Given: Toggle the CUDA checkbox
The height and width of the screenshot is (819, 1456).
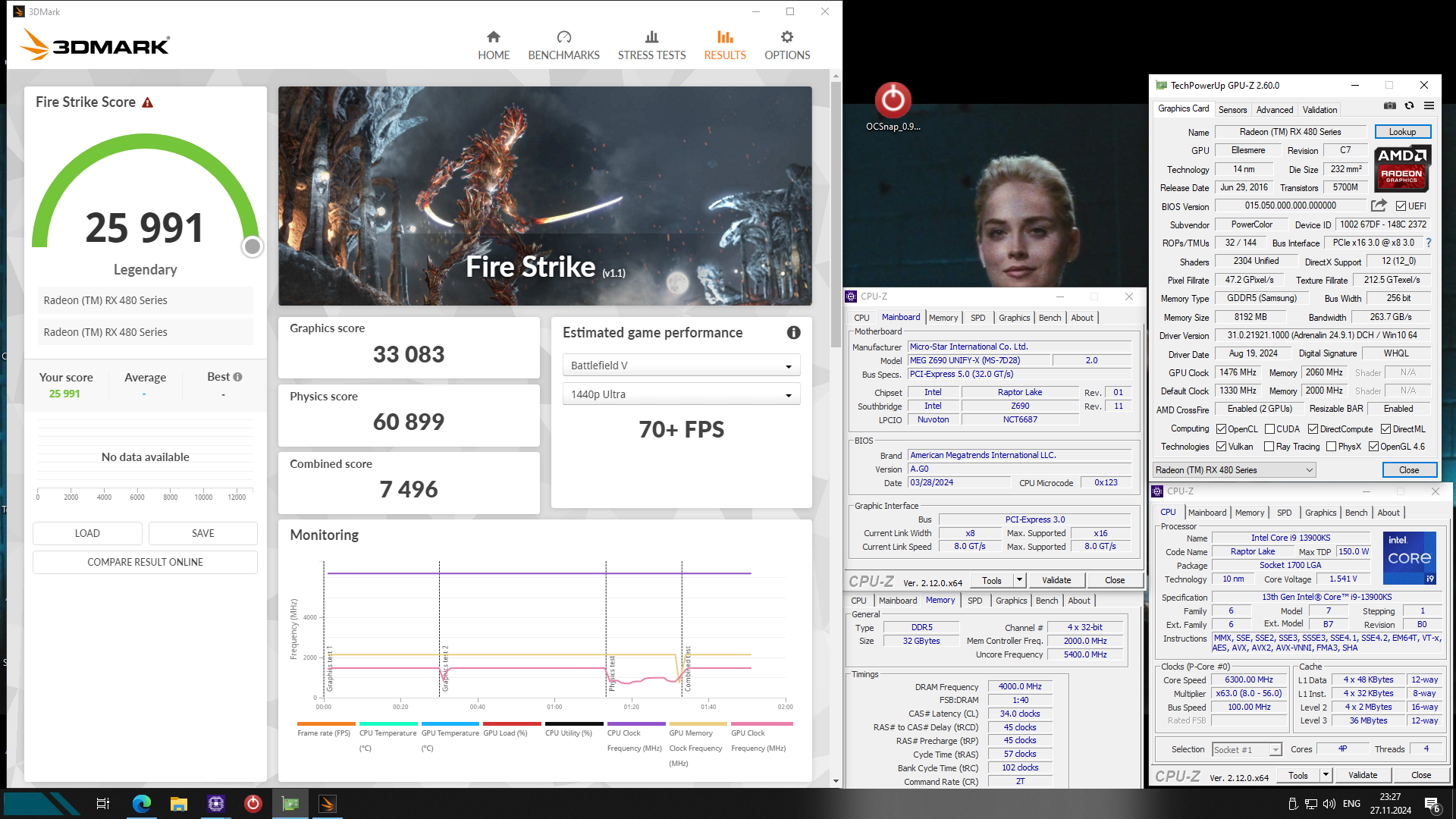Looking at the screenshot, I should (x=1269, y=429).
